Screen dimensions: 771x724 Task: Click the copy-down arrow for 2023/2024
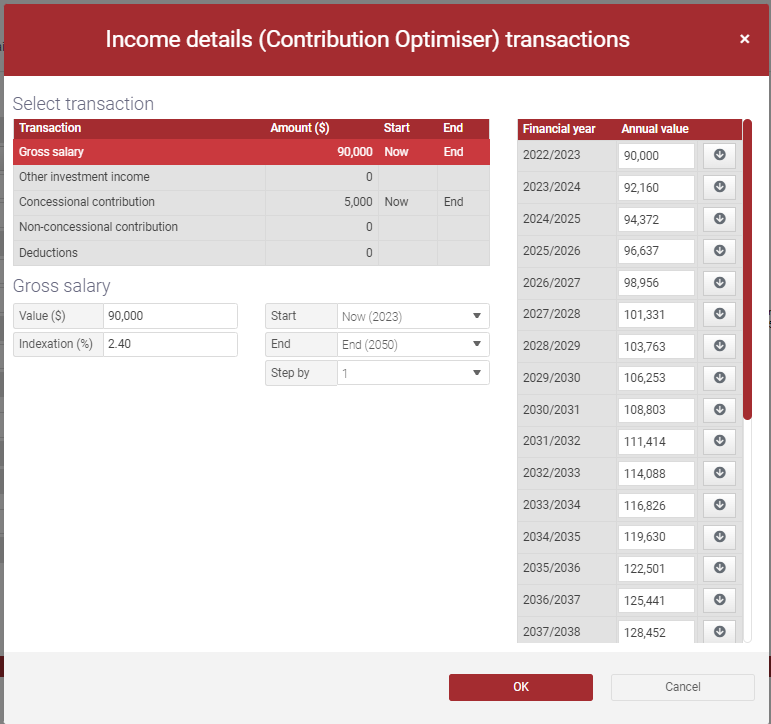point(719,187)
